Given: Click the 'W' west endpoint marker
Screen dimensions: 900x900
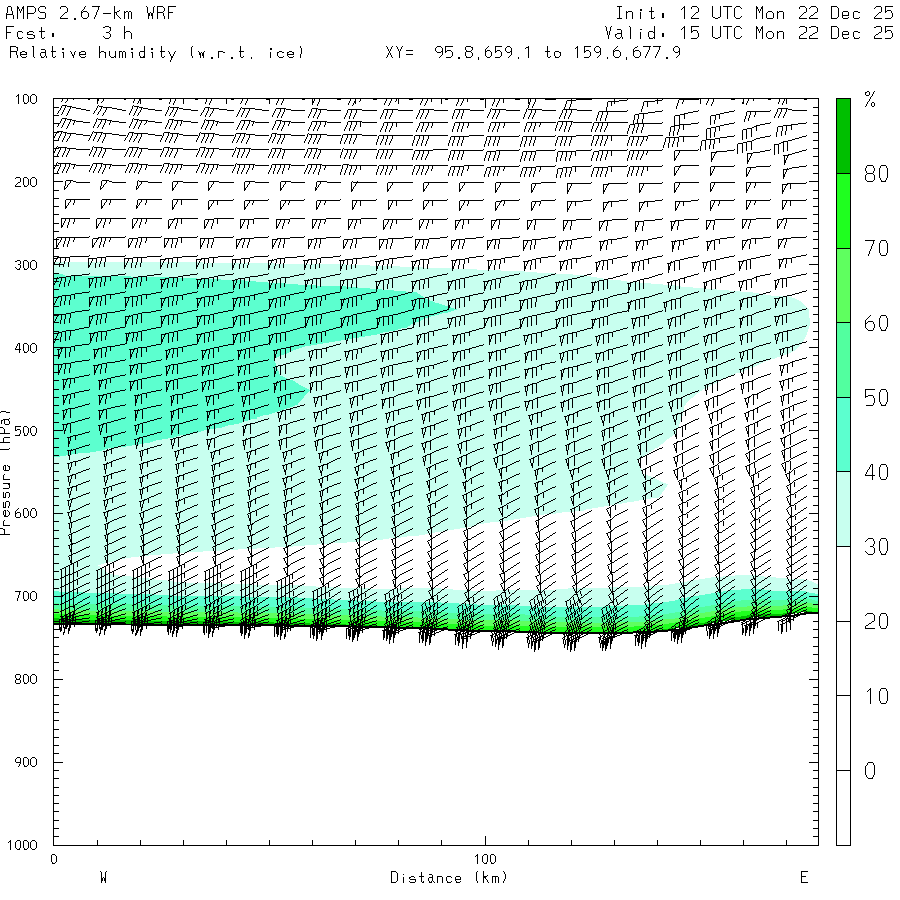Looking at the screenshot, I should [x=103, y=878].
